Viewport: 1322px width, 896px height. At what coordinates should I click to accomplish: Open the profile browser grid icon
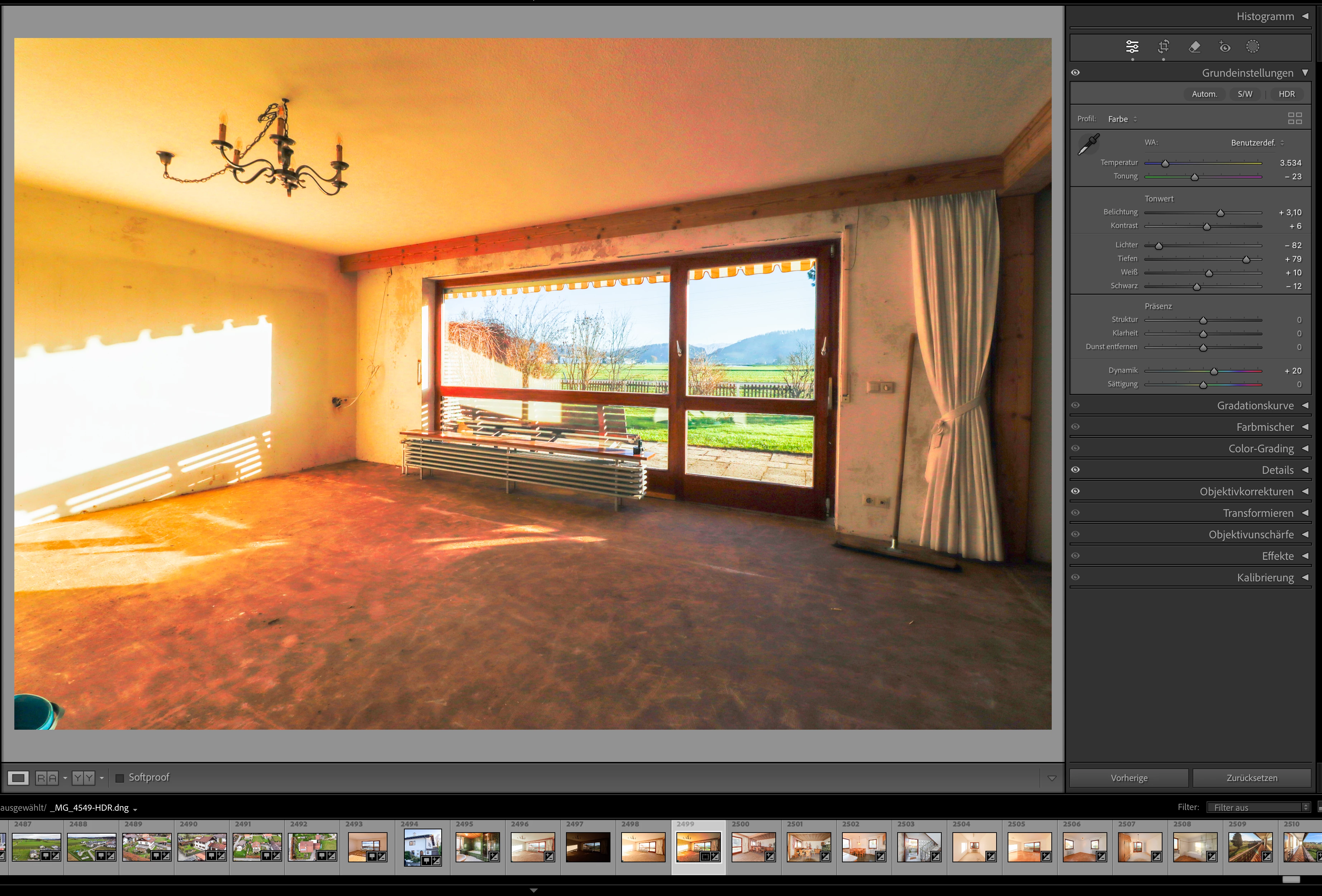[1295, 118]
